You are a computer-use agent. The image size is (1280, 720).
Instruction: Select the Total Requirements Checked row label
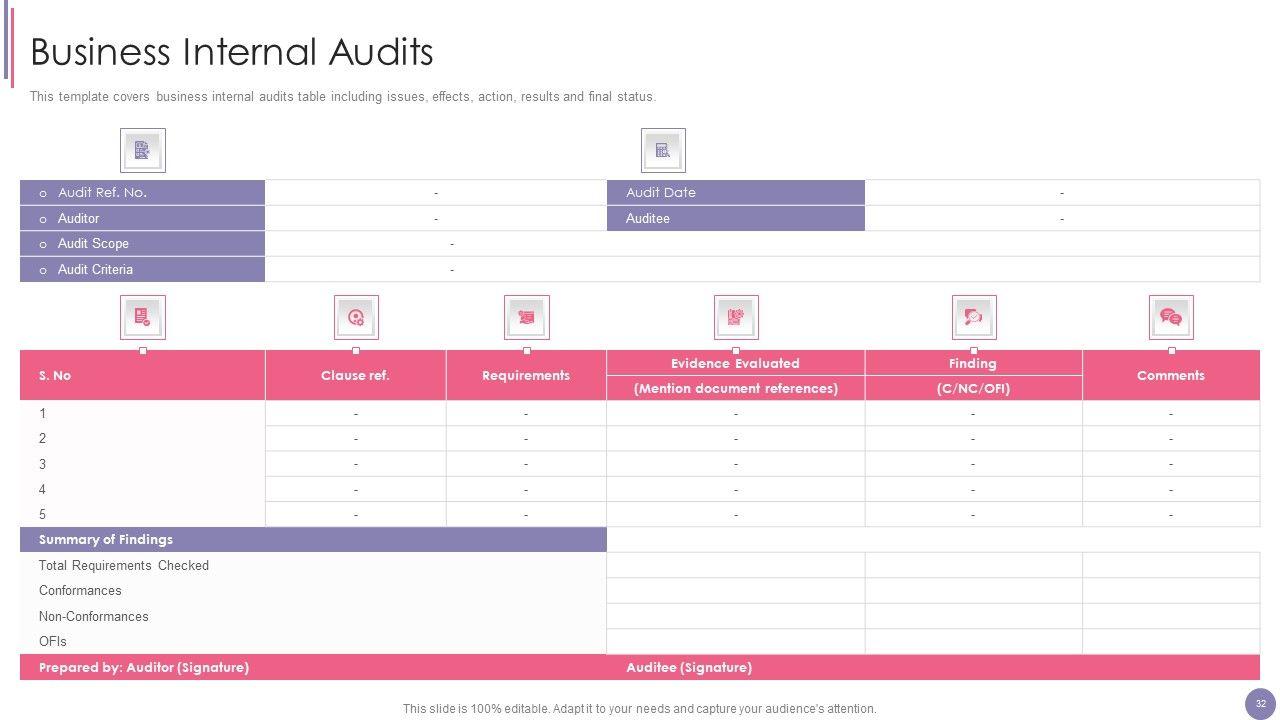(x=124, y=566)
